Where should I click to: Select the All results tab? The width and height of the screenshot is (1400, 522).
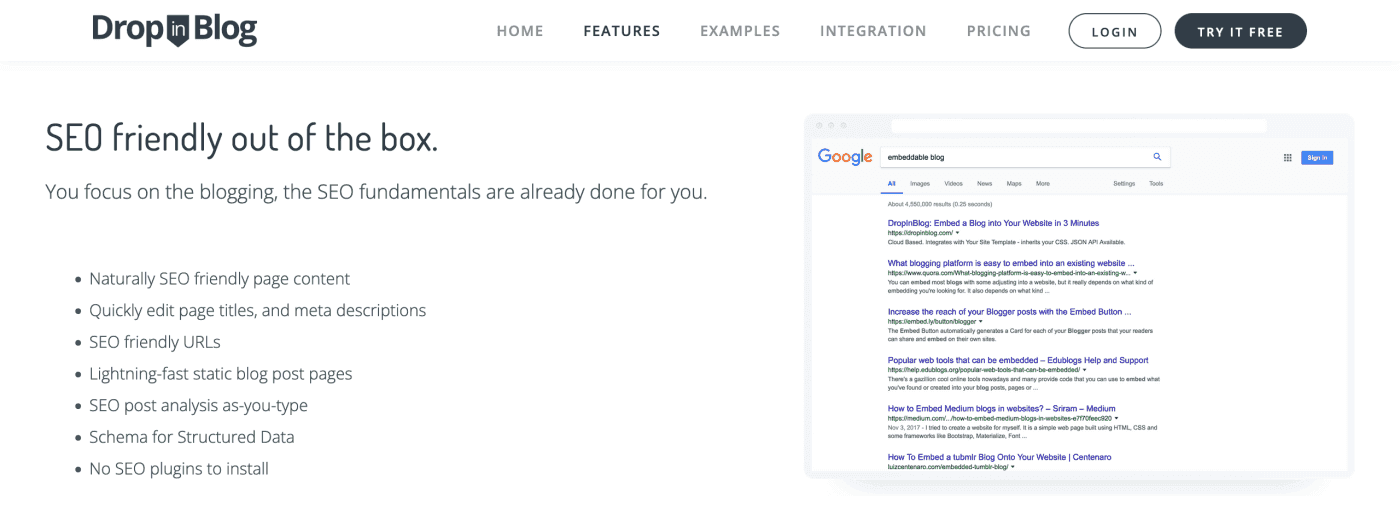(x=891, y=184)
